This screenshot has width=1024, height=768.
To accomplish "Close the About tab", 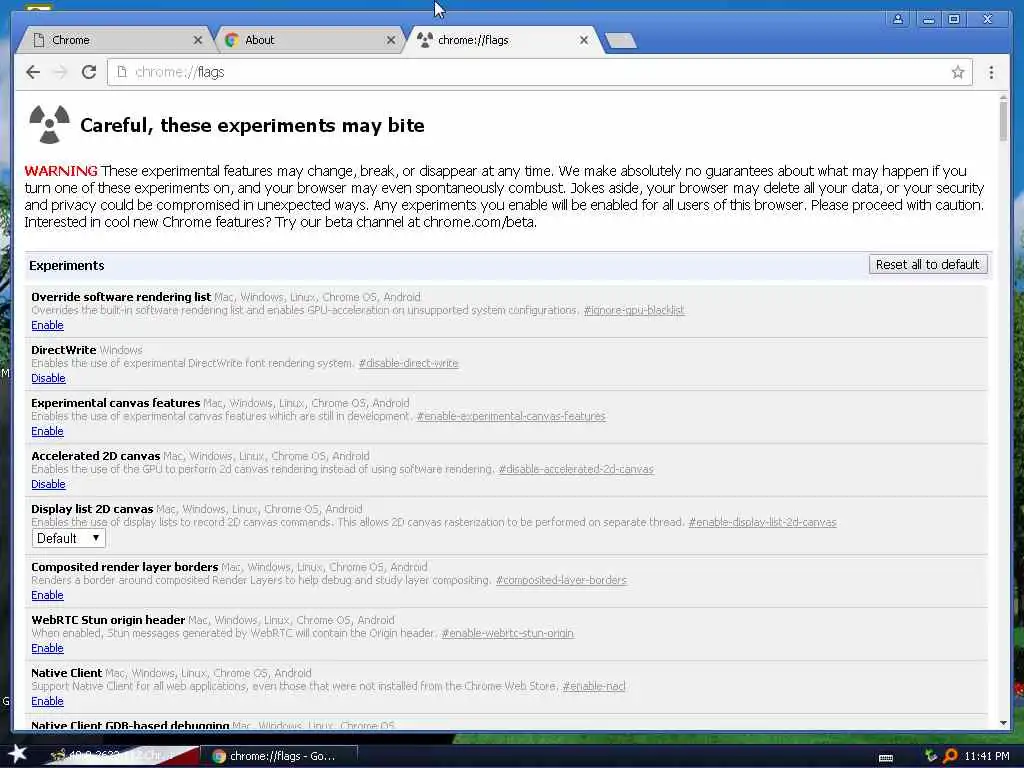I will (x=391, y=40).
